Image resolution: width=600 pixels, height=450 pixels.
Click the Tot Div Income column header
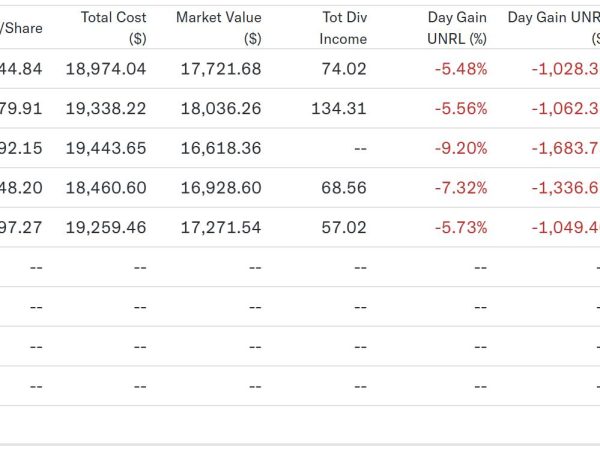[343, 28]
